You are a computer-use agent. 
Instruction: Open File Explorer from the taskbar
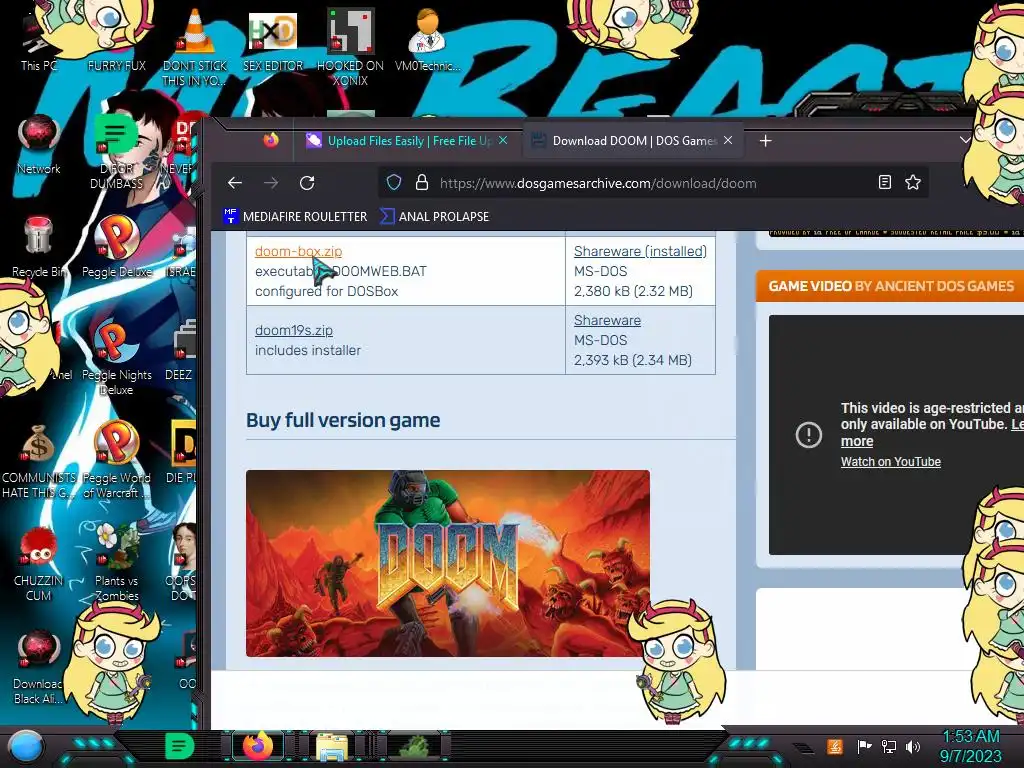pos(332,747)
